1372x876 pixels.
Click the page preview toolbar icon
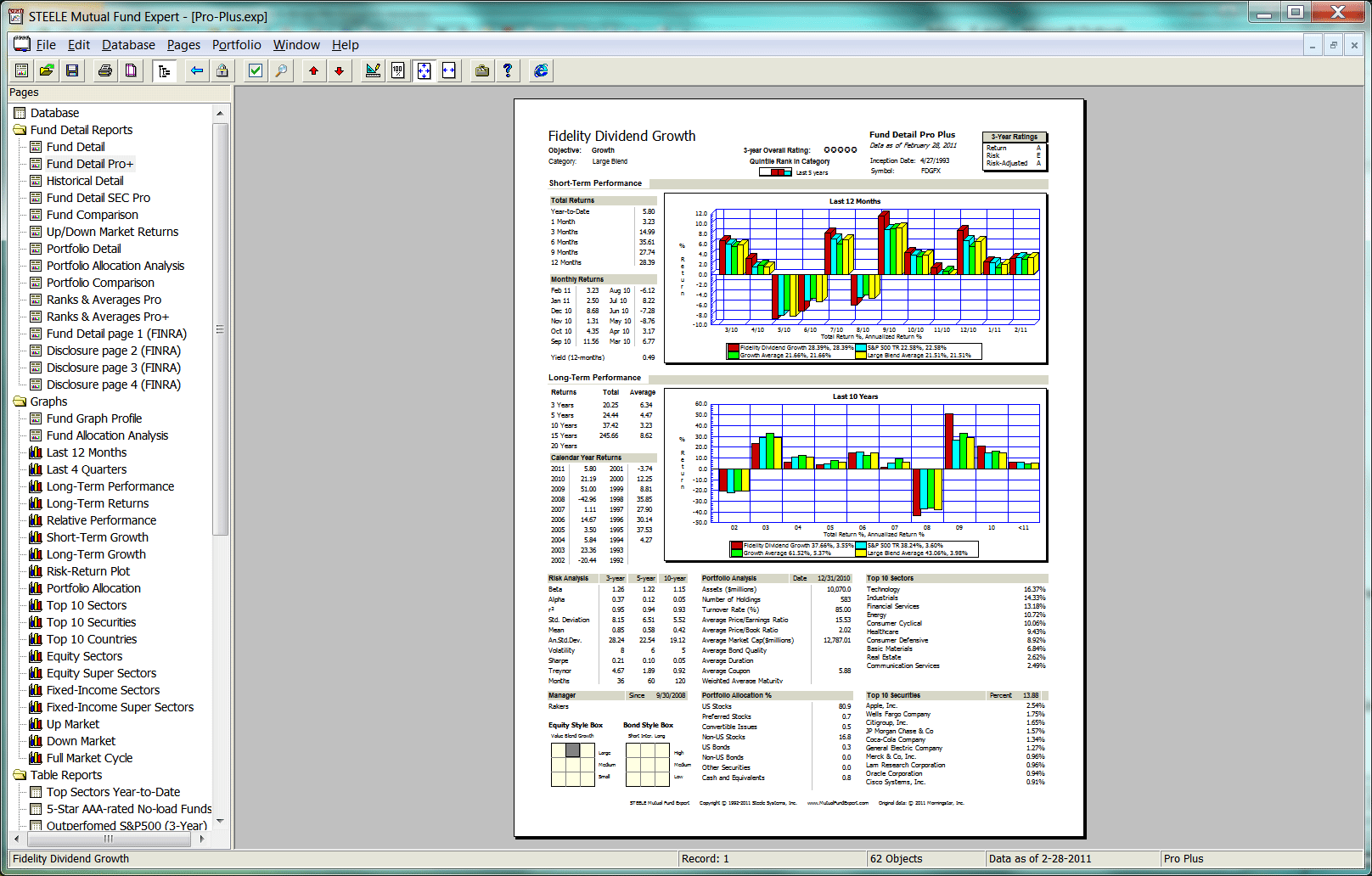tap(131, 70)
